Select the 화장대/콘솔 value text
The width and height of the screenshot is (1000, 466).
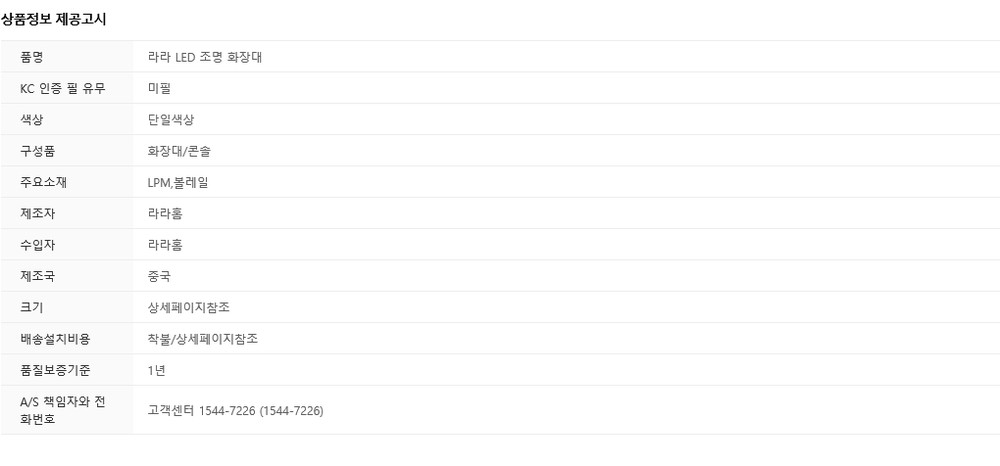(179, 151)
